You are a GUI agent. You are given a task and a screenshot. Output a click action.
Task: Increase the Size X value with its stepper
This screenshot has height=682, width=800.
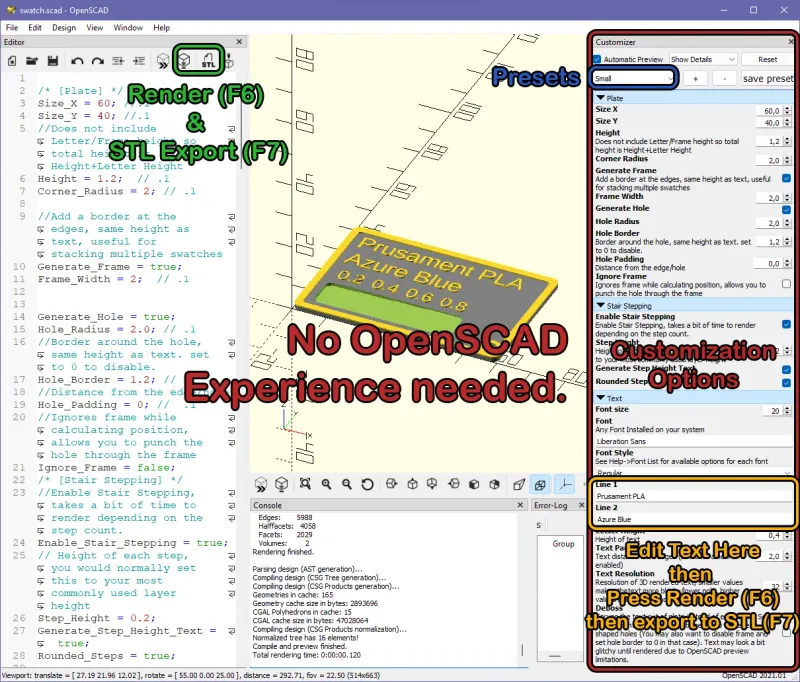tap(787, 108)
